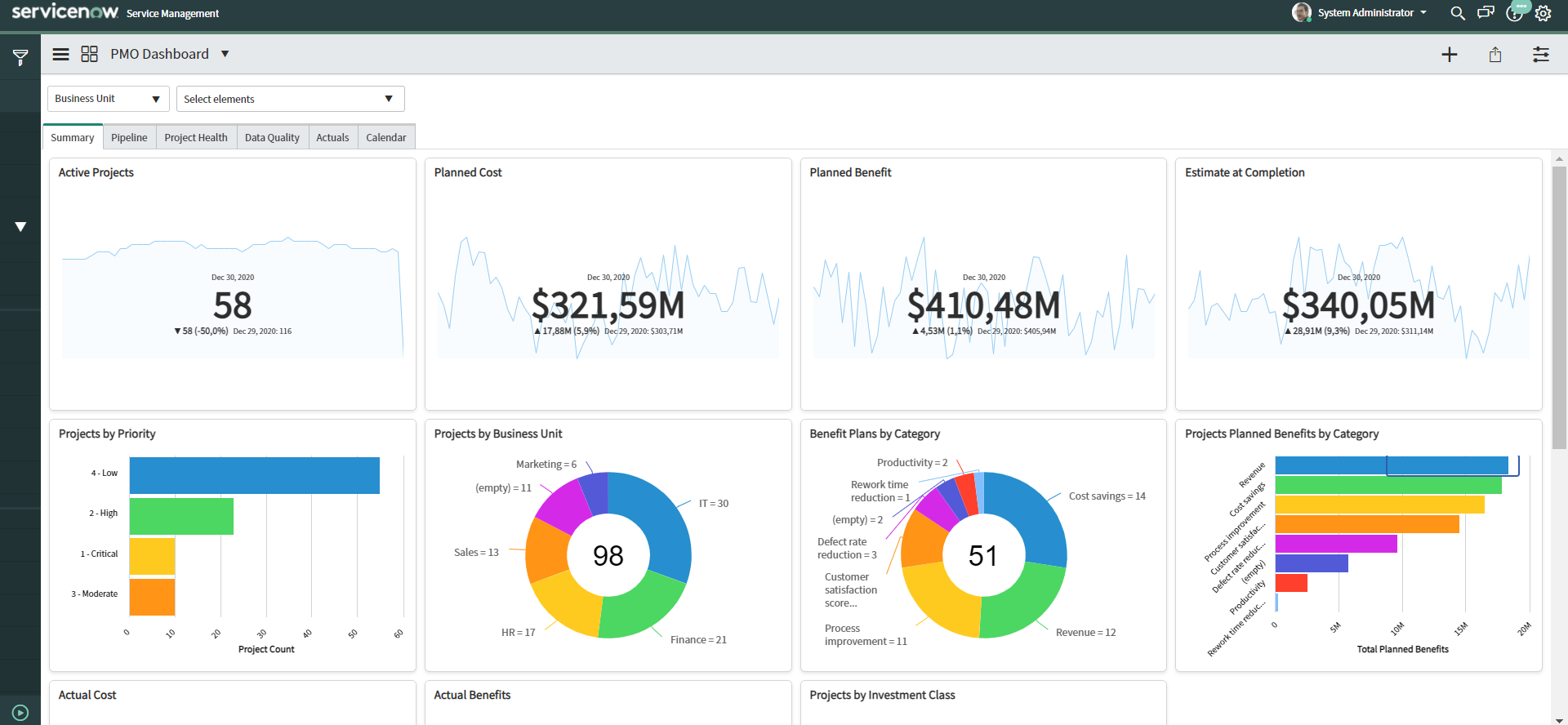Click the Process improvement = 11 label
The width and height of the screenshot is (1568, 725).
(x=866, y=635)
